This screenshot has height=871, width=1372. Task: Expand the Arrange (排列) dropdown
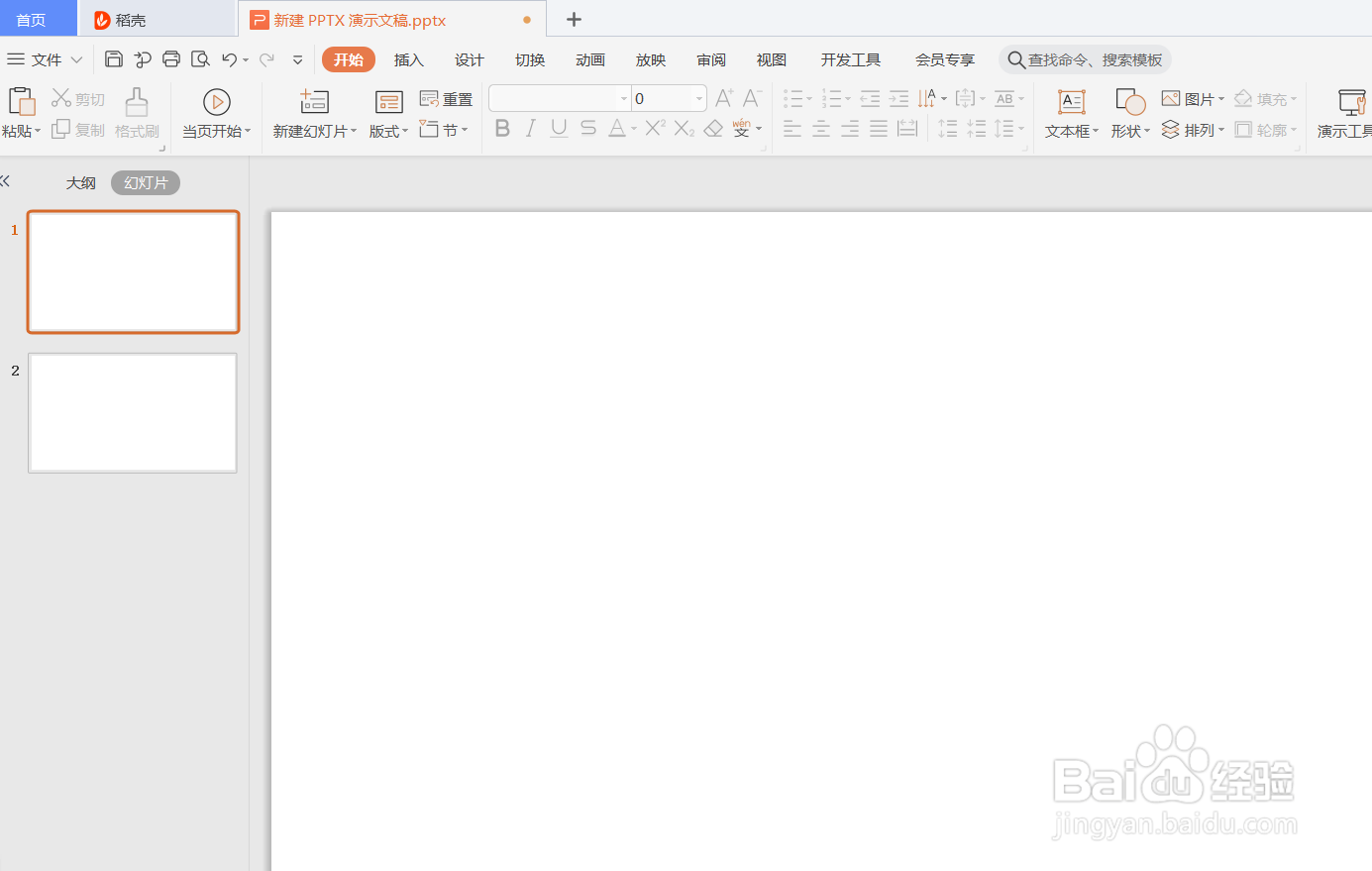(x=1221, y=130)
